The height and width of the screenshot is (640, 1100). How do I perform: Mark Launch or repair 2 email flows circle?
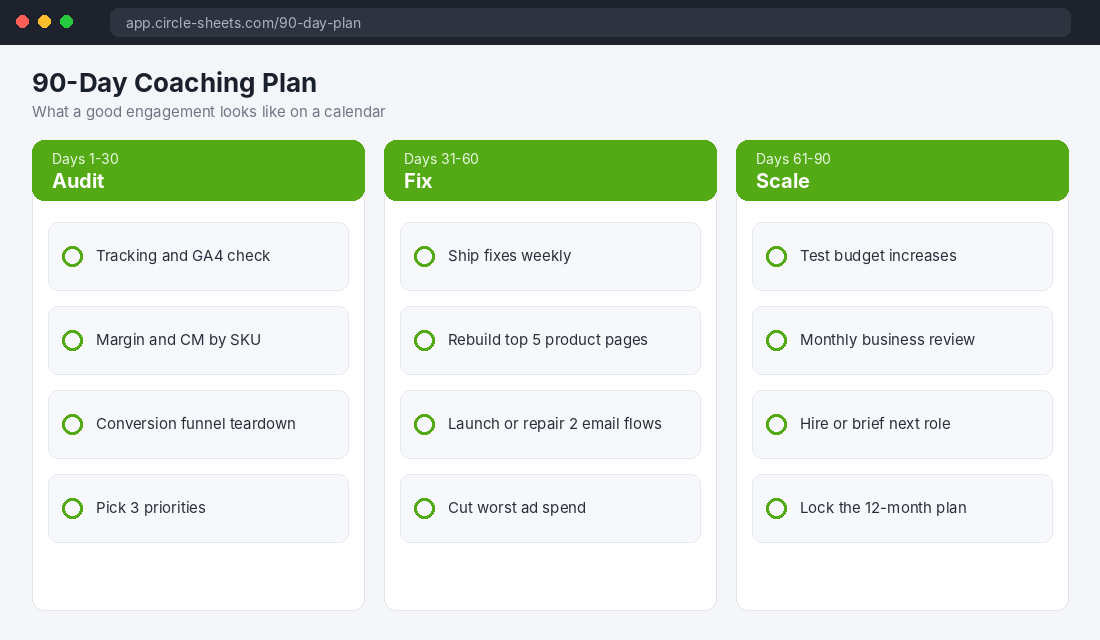pyautogui.click(x=424, y=425)
